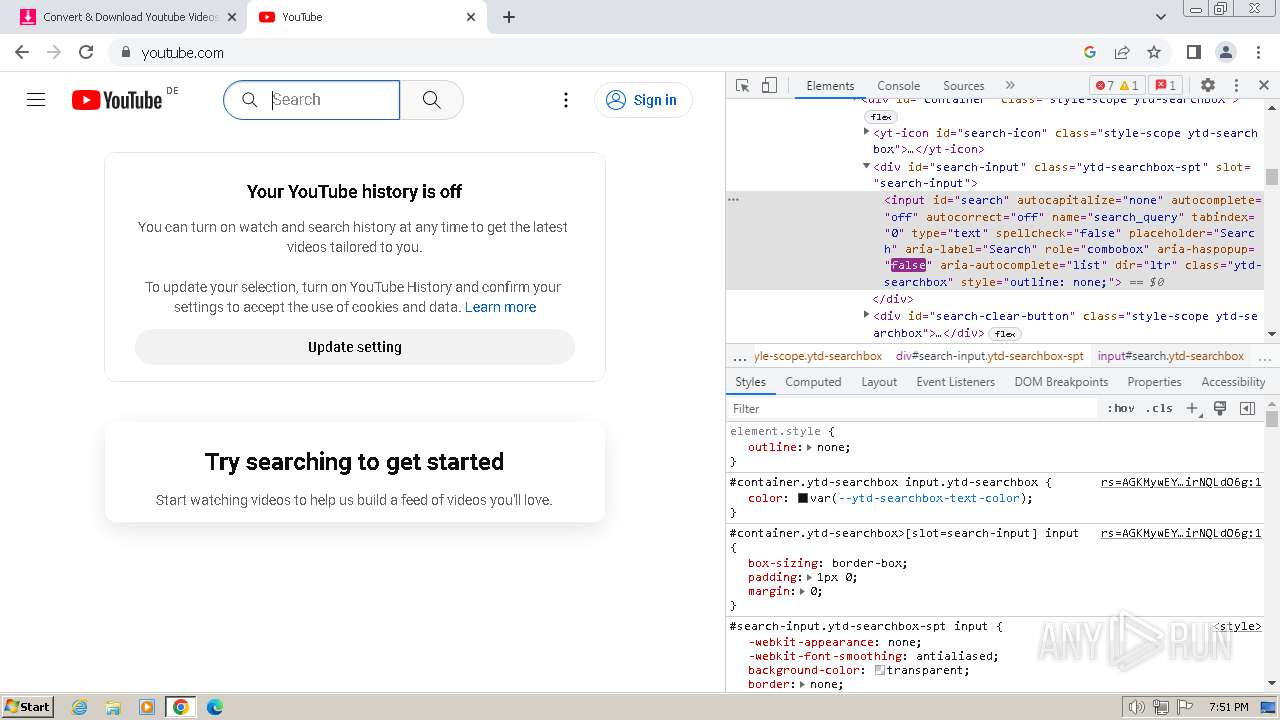1280x720 pixels.
Task: Open DevTools customize menu (three dots)
Action: (x=1236, y=85)
